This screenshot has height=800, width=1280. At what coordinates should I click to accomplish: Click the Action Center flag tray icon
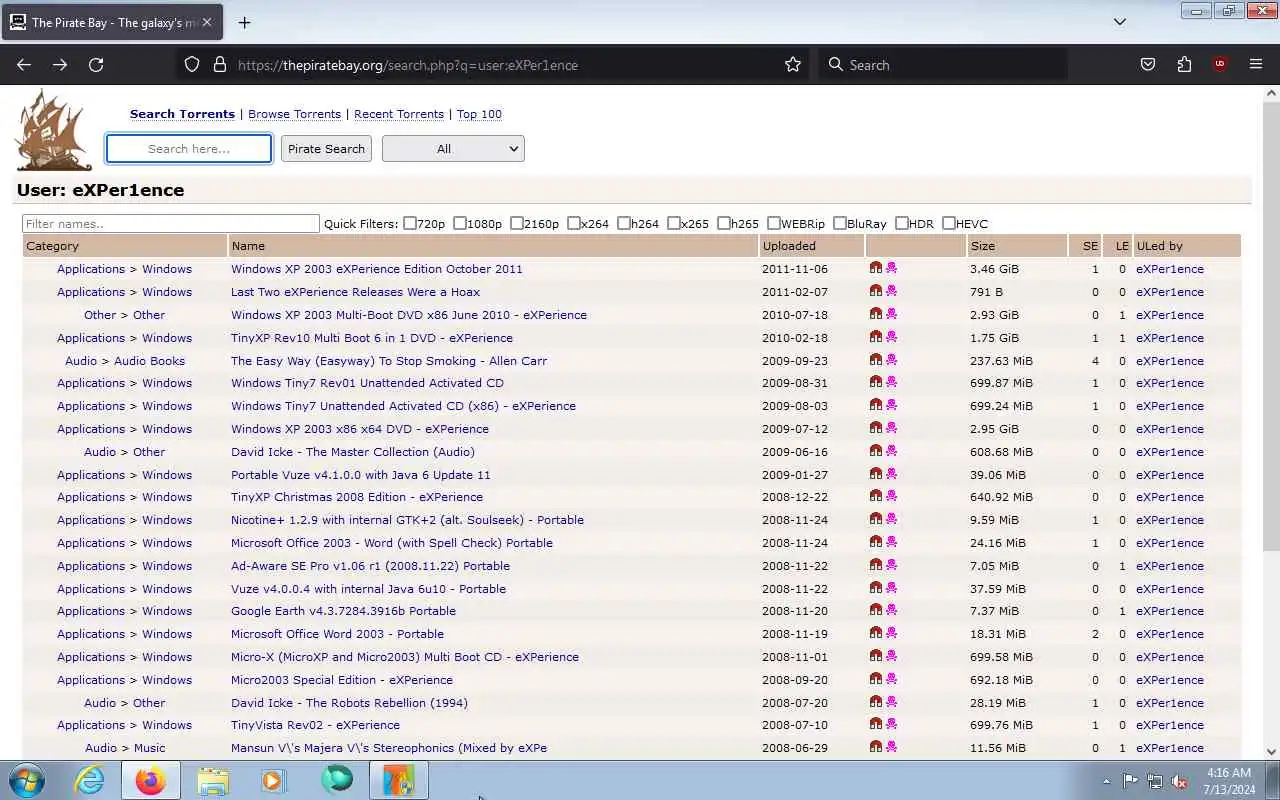coord(1130,781)
